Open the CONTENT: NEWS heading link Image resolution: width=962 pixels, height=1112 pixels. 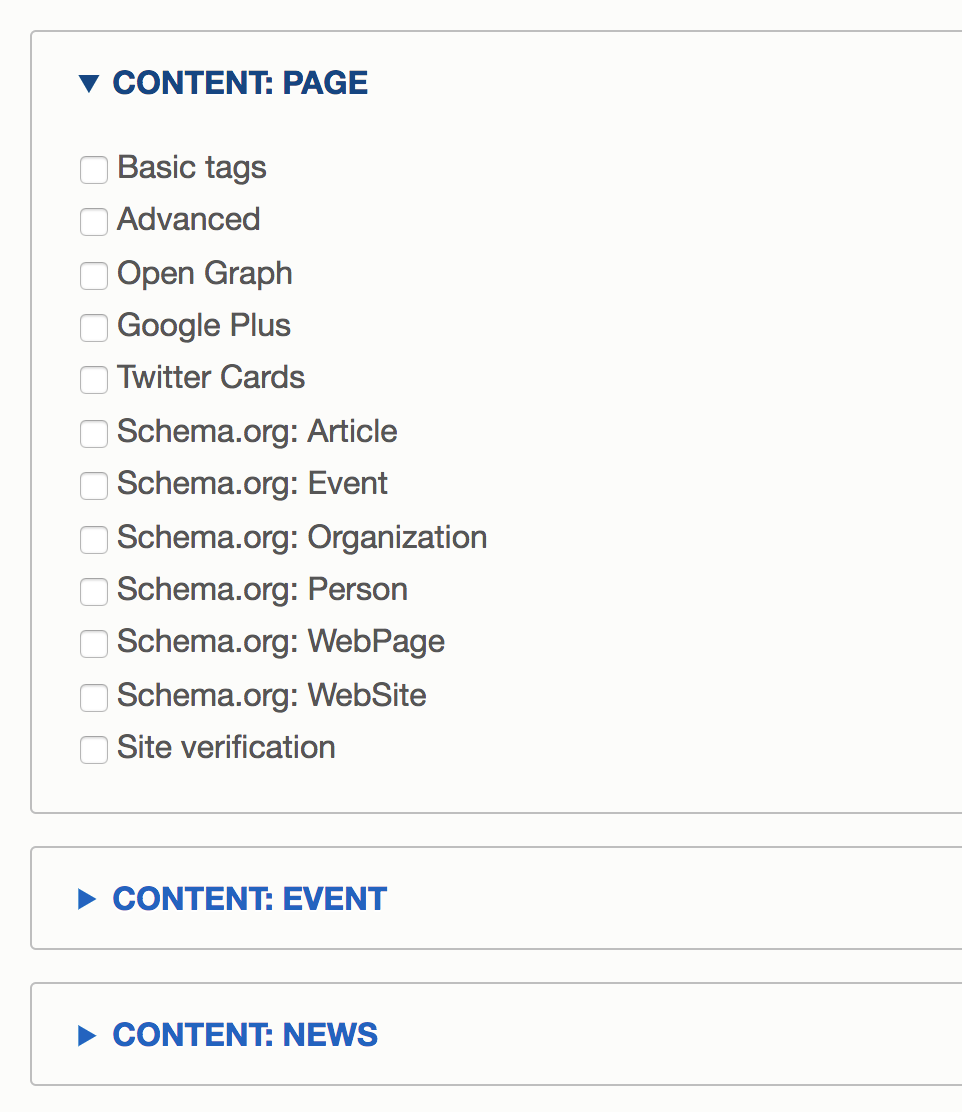point(245,1035)
